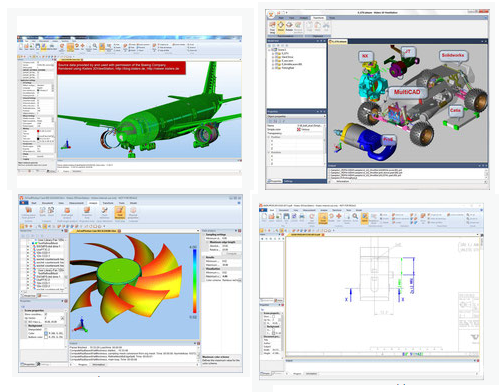This screenshot has width=499, height=392.
Task: Click Zoom magnifier icon in drawing window ribbon
Action: 355,217
